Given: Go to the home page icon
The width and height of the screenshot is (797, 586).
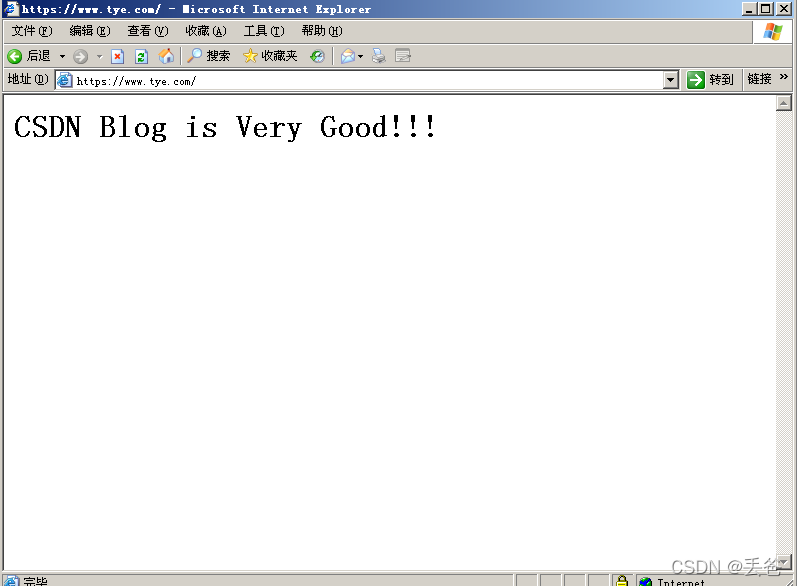Looking at the screenshot, I should [166, 56].
